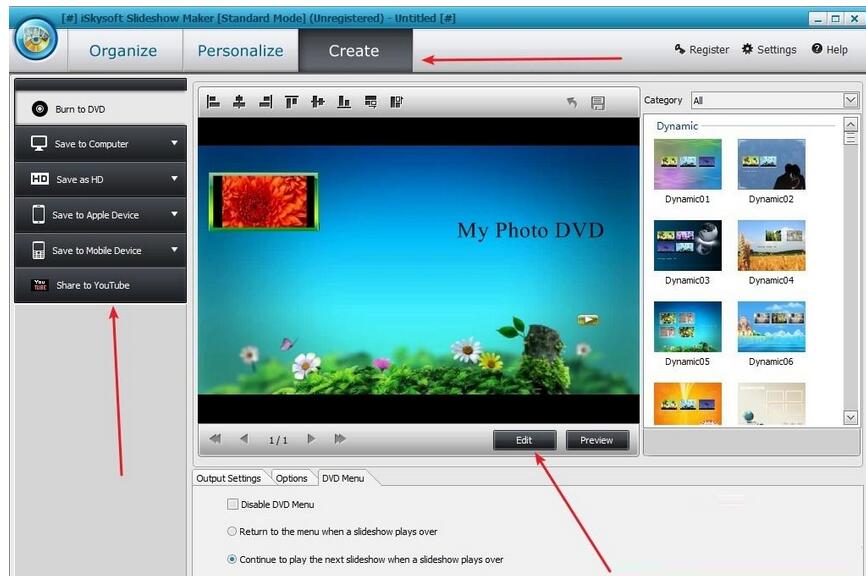Screen dimensions: 866x576
Task: Jump to the first menu page
Action: point(215,438)
